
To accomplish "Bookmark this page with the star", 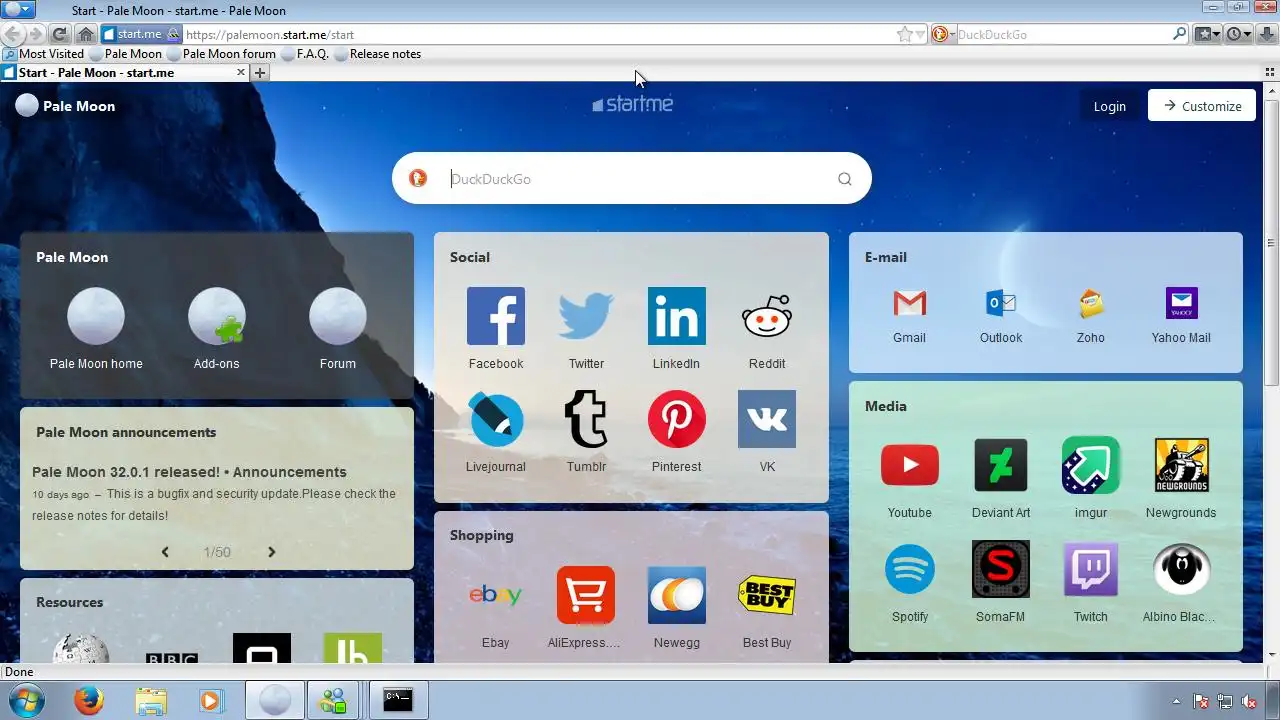I will 904,34.
